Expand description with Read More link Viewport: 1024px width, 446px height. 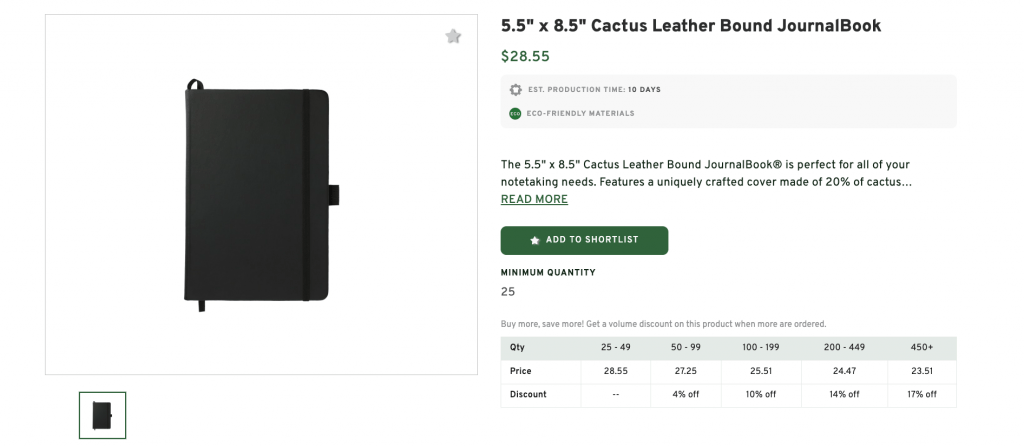(x=534, y=200)
